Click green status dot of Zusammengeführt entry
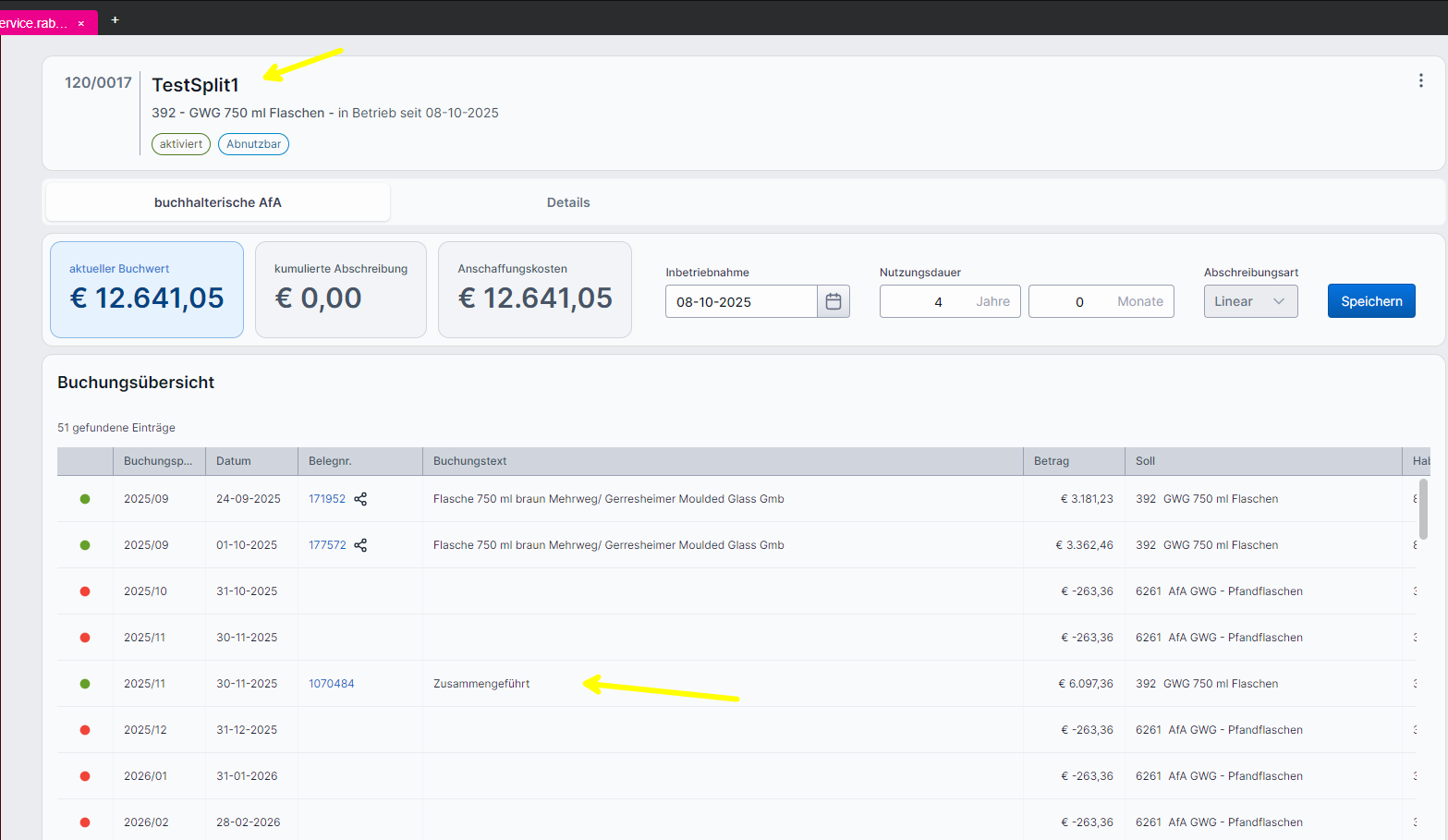The image size is (1448, 840). click(x=85, y=684)
